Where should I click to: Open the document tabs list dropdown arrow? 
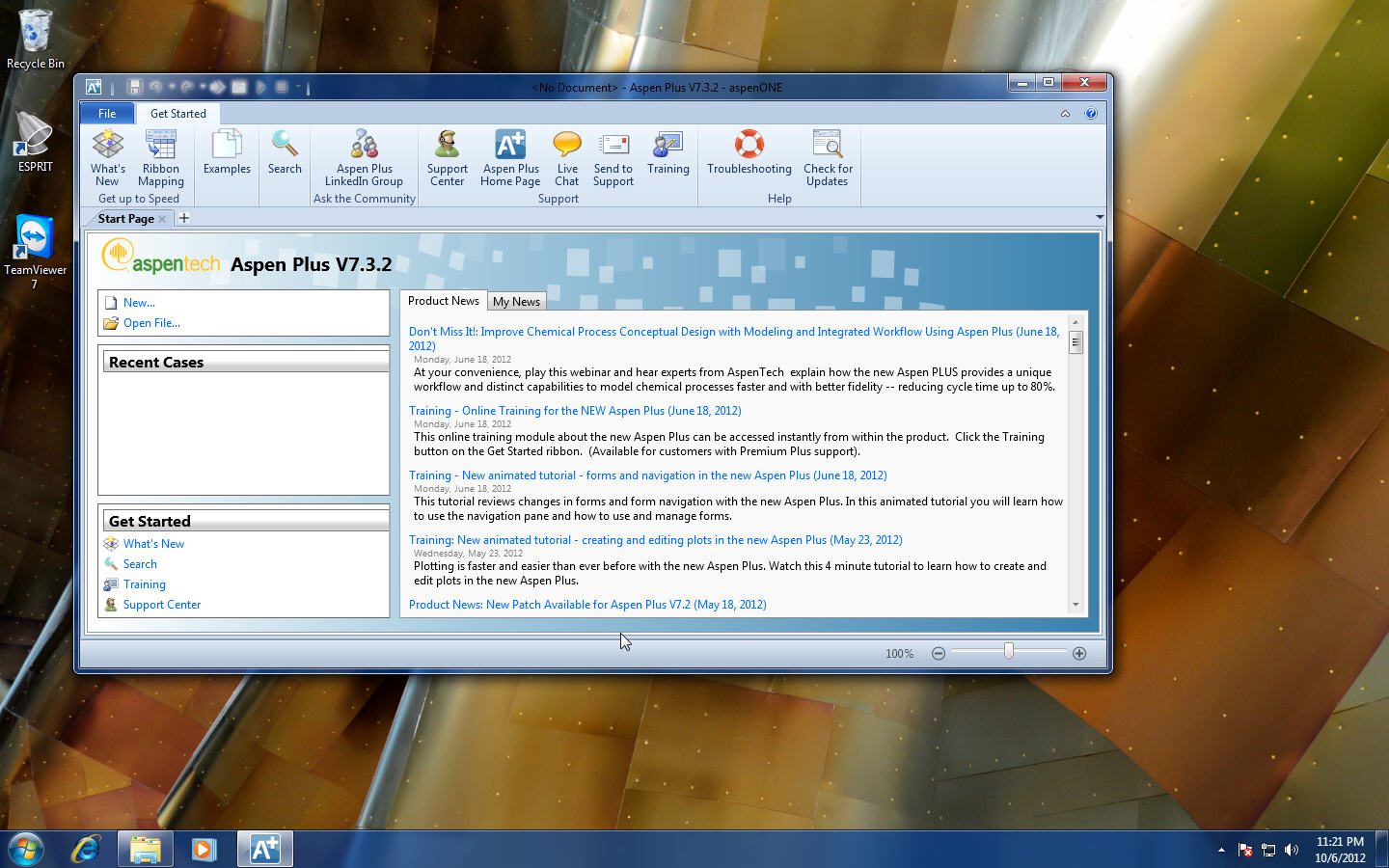[1100, 217]
